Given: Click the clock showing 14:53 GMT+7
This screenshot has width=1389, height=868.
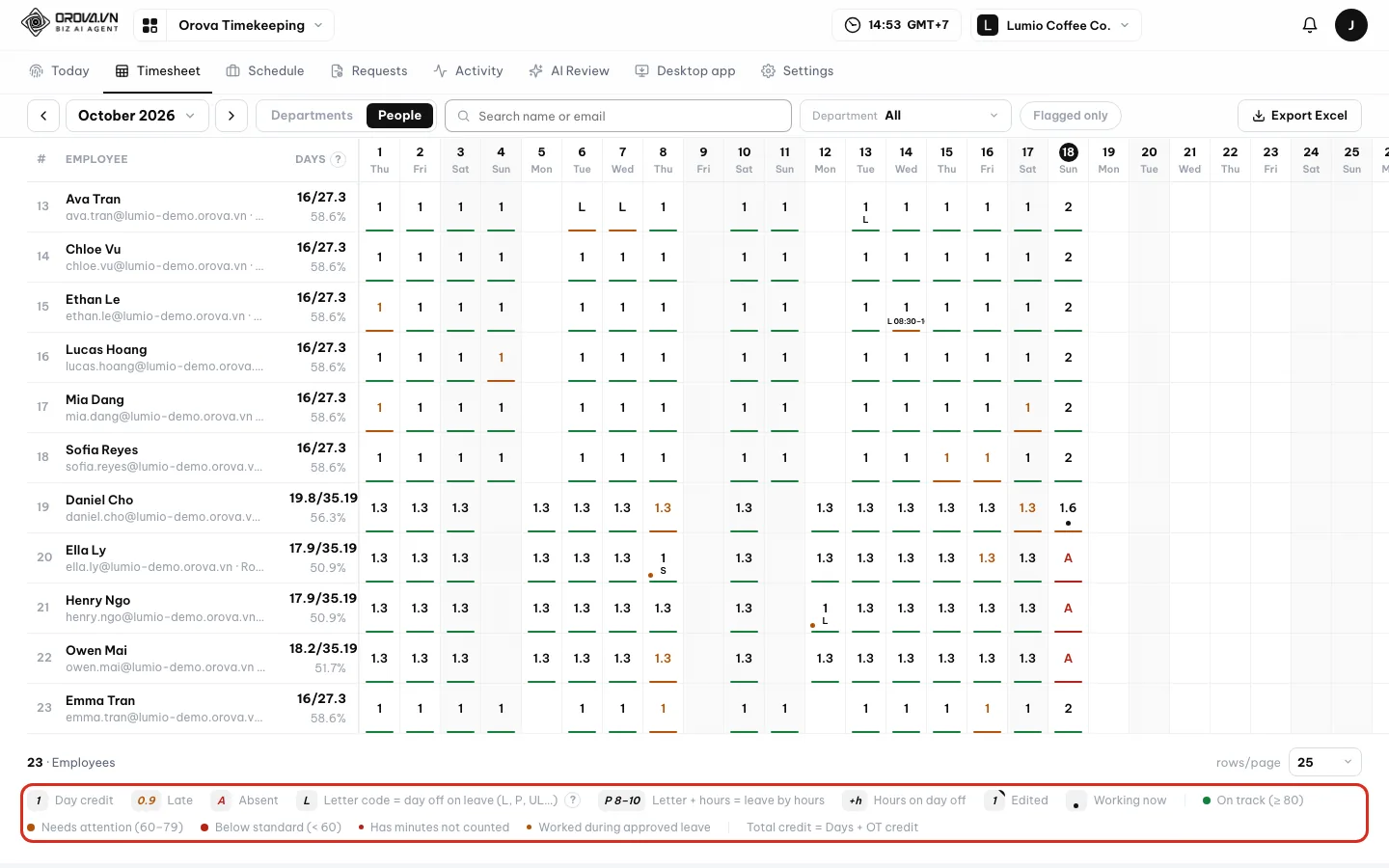Looking at the screenshot, I should pos(896,25).
